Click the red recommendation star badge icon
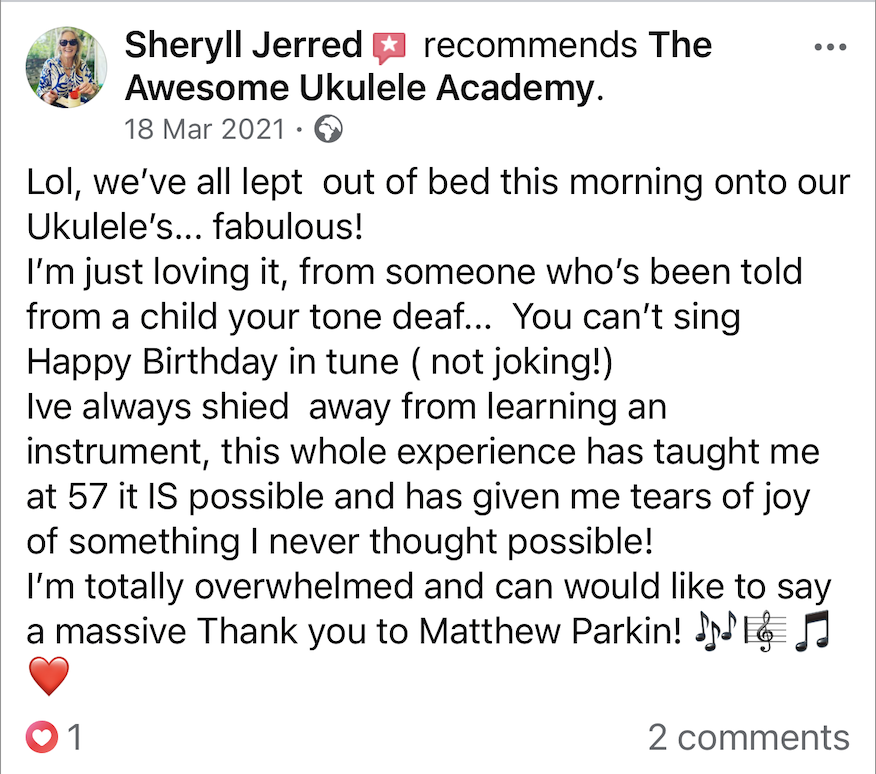876x774 pixels. pos(389,48)
